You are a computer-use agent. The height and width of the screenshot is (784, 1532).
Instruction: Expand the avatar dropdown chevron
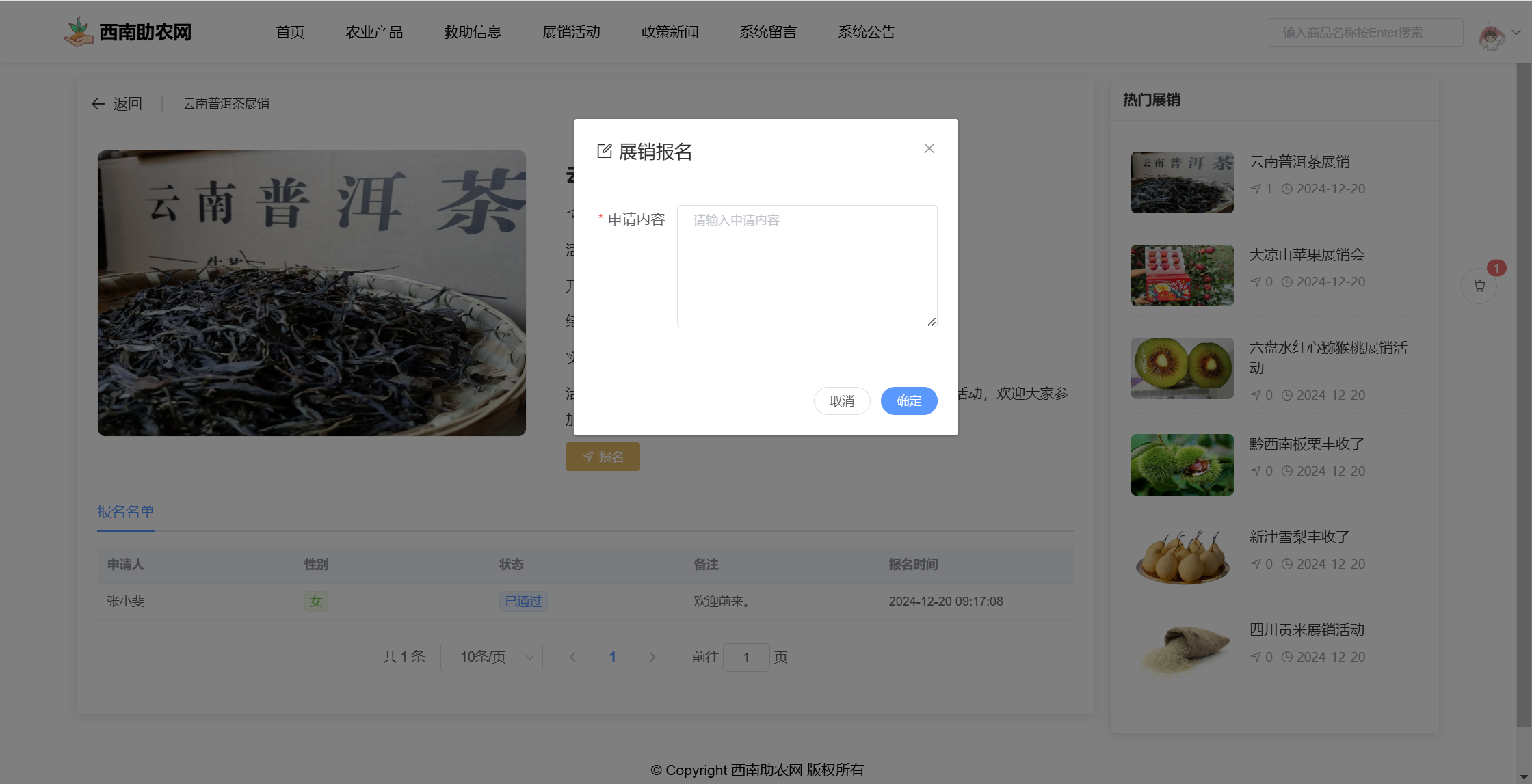point(1516,32)
